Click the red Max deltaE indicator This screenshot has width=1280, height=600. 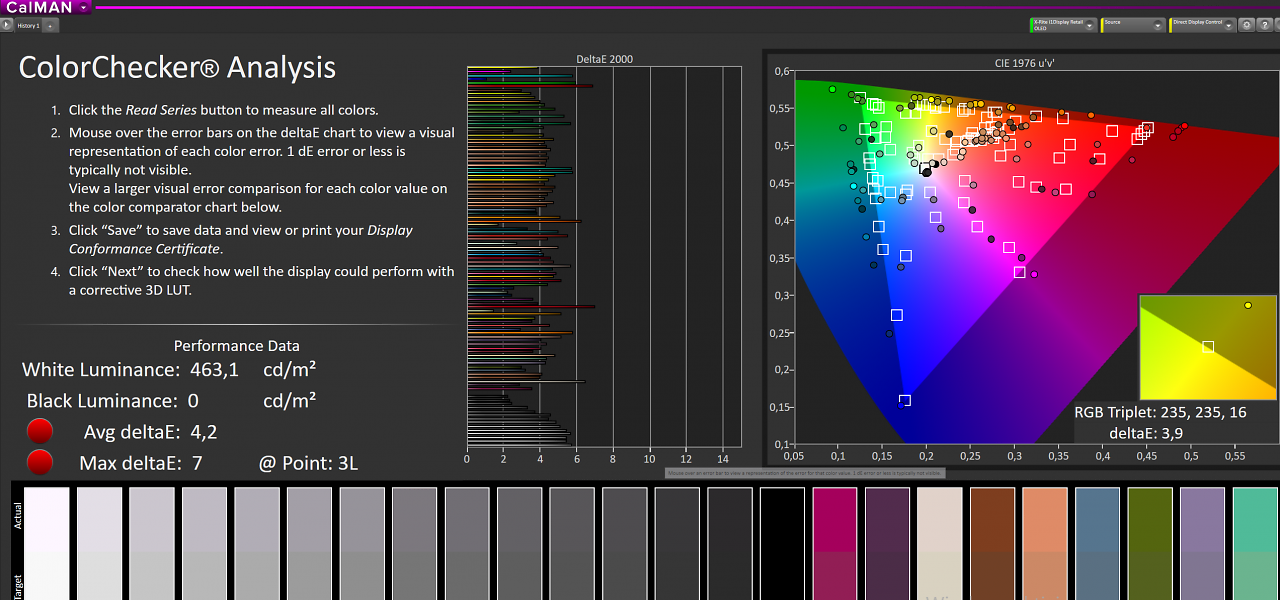click(40, 462)
